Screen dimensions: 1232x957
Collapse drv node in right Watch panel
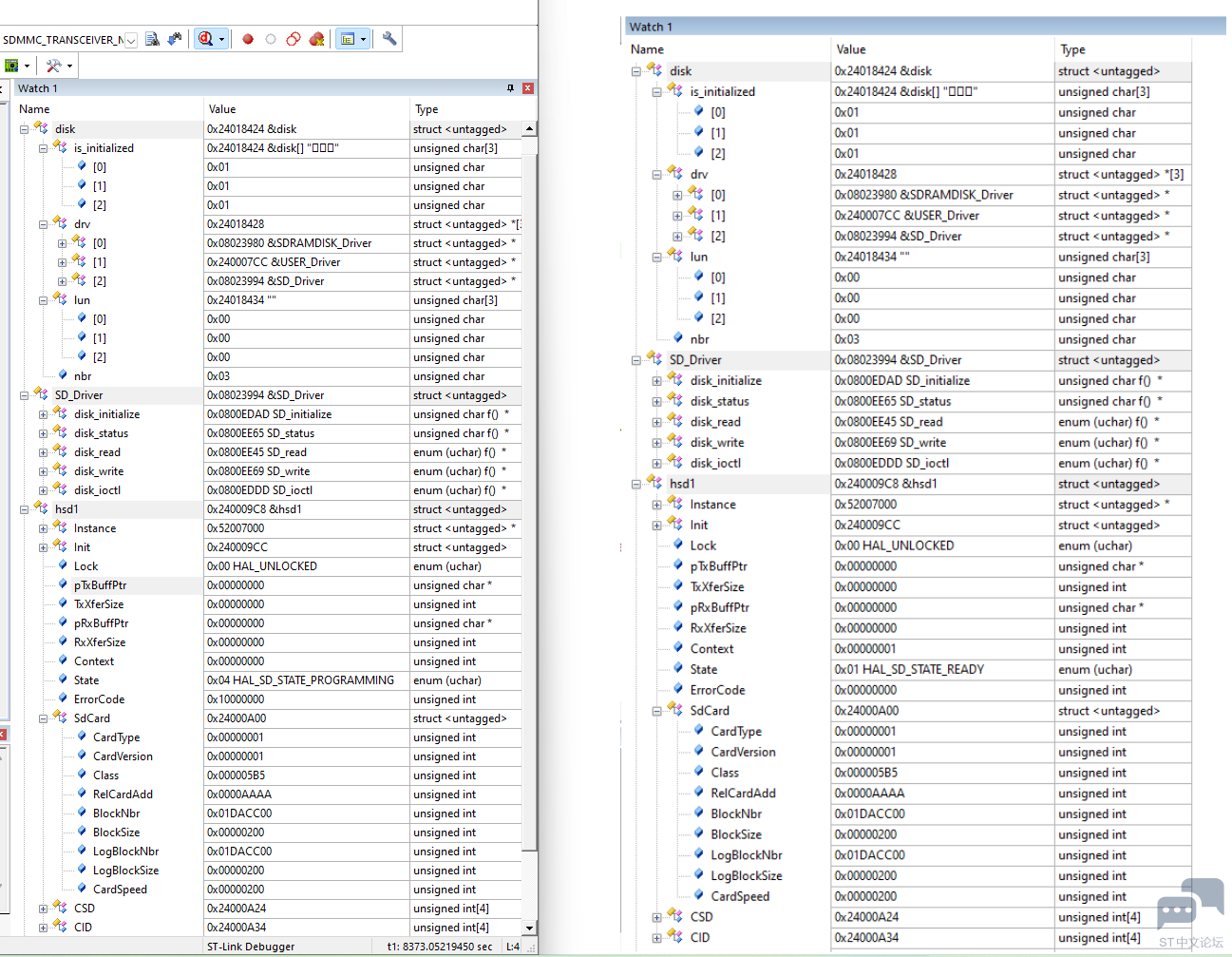[x=656, y=175]
